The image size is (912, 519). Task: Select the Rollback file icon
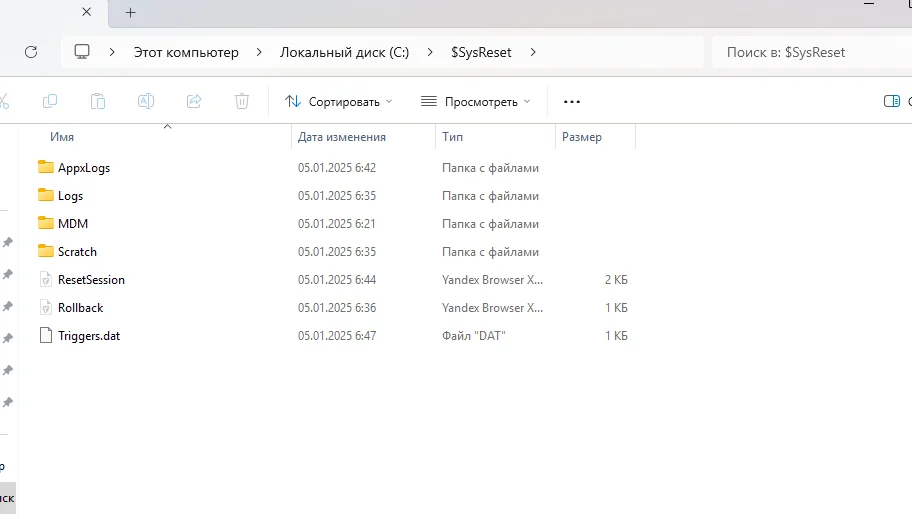click(x=45, y=307)
